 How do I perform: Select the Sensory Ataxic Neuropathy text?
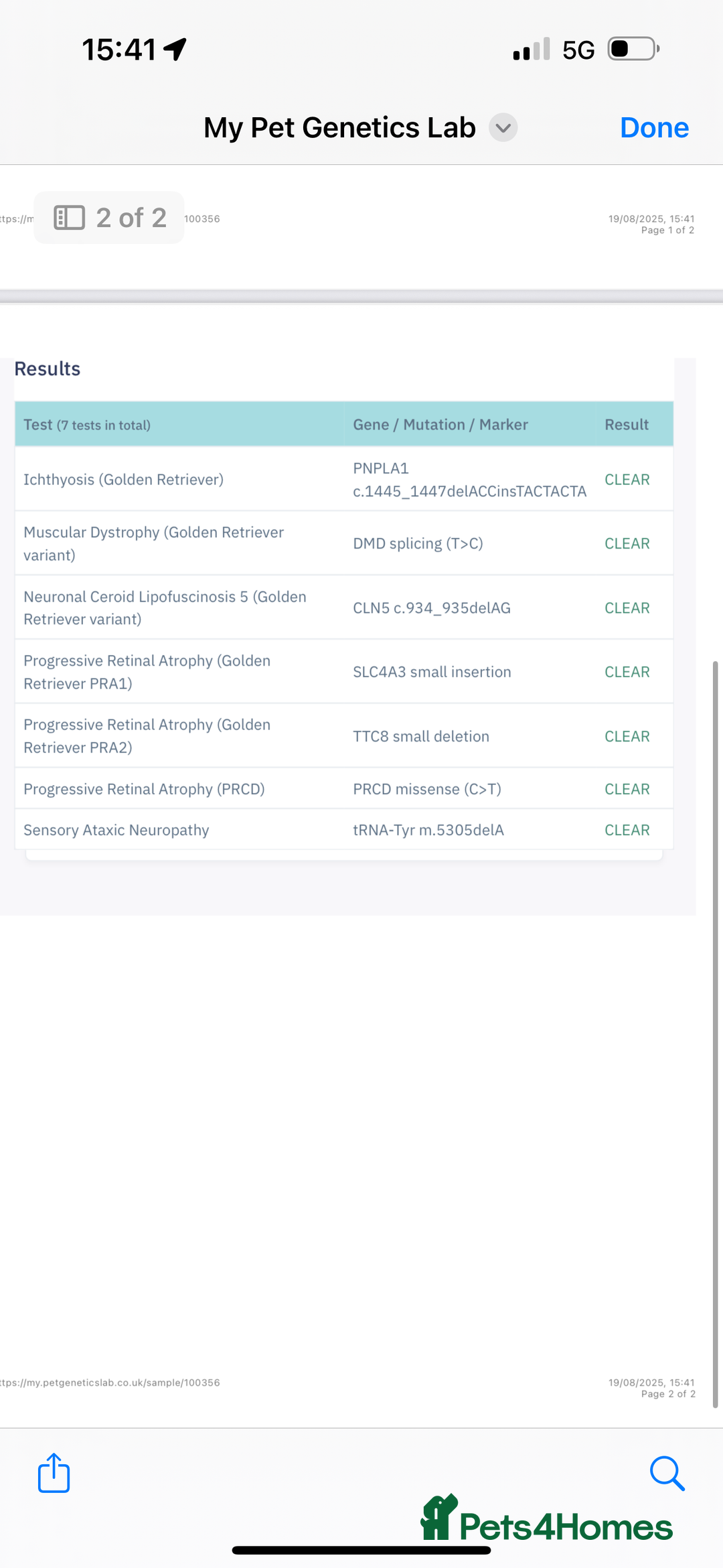pos(116,830)
